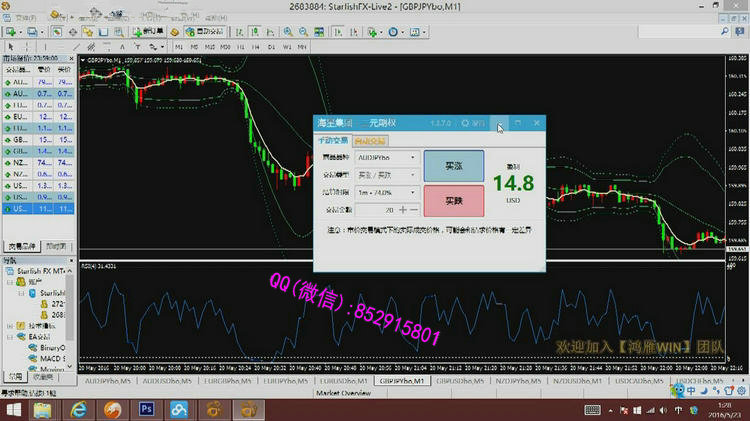Select the crosshair tool in toolbar

(25, 46)
